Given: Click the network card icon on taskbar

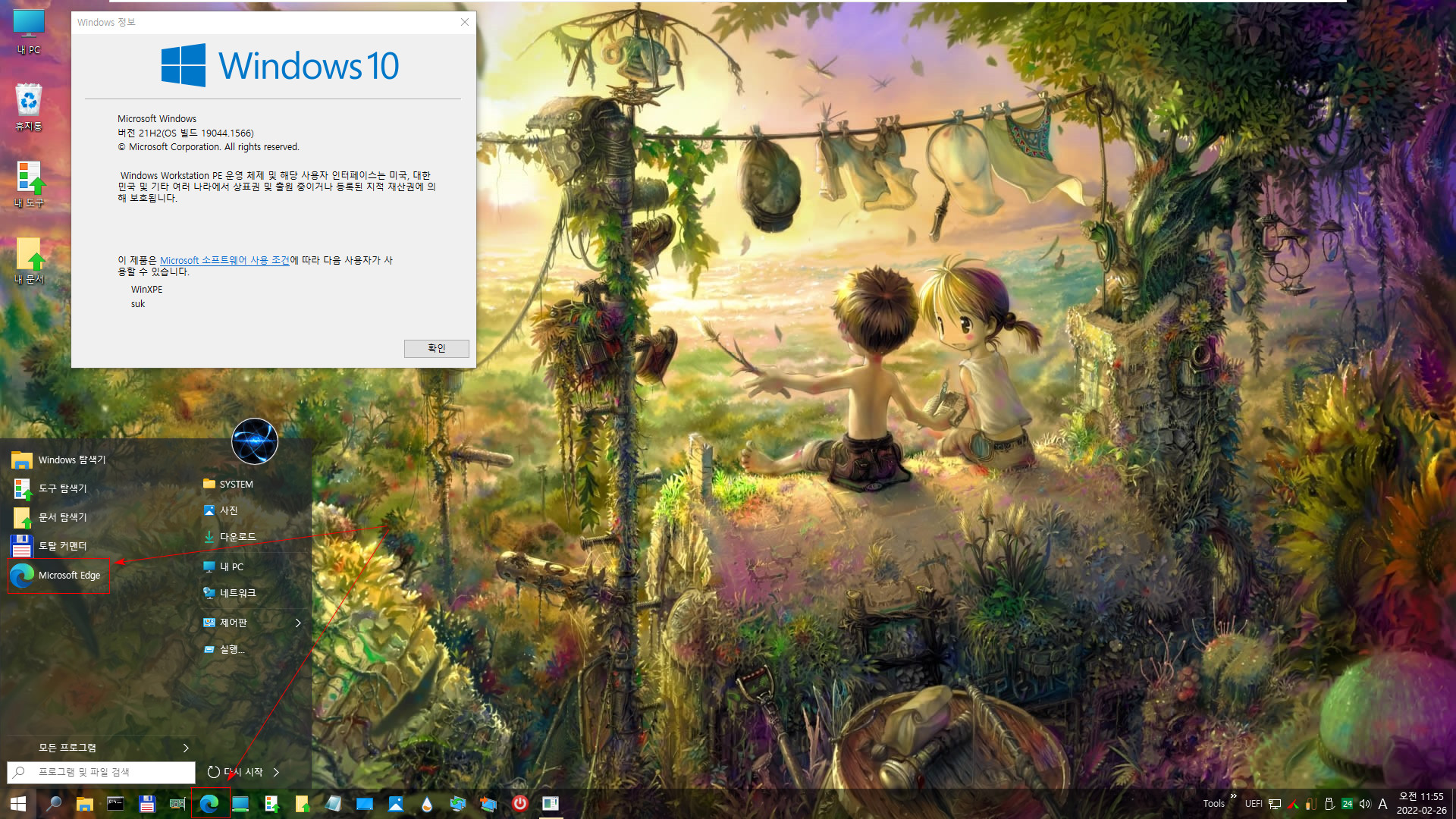Looking at the screenshot, I should tap(177, 804).
